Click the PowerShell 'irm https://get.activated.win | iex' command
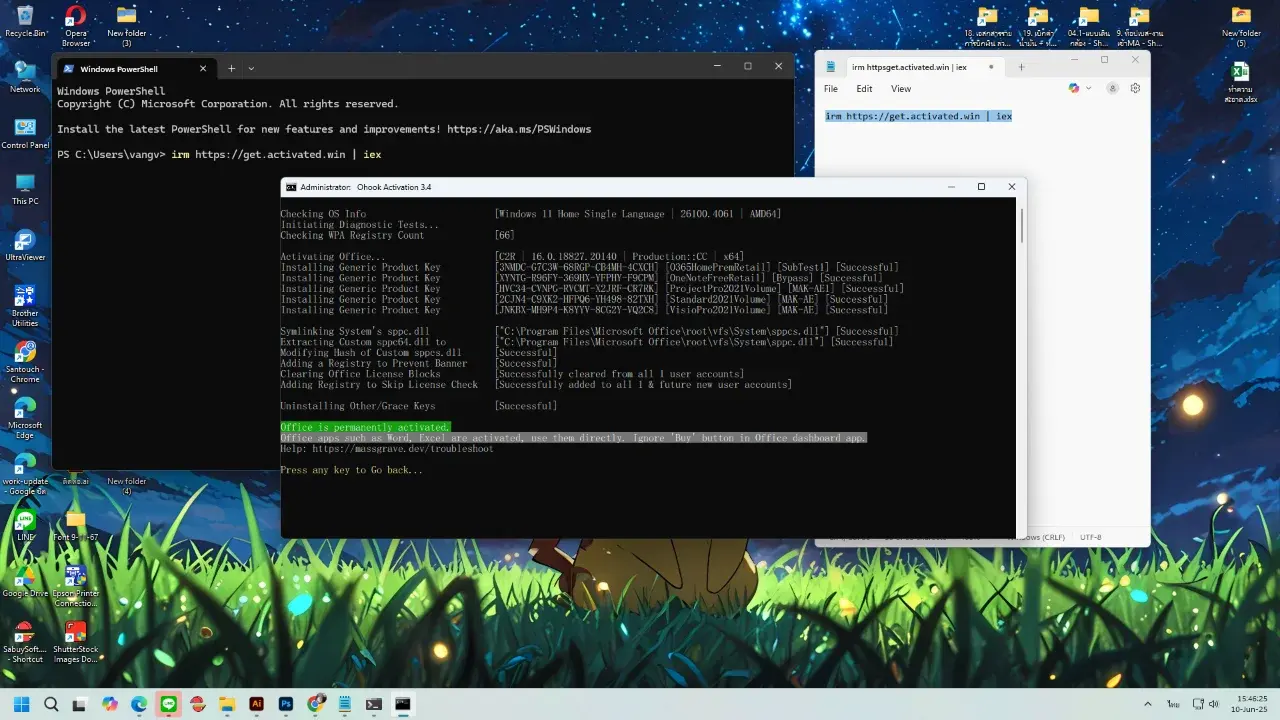 click(276, 154)
